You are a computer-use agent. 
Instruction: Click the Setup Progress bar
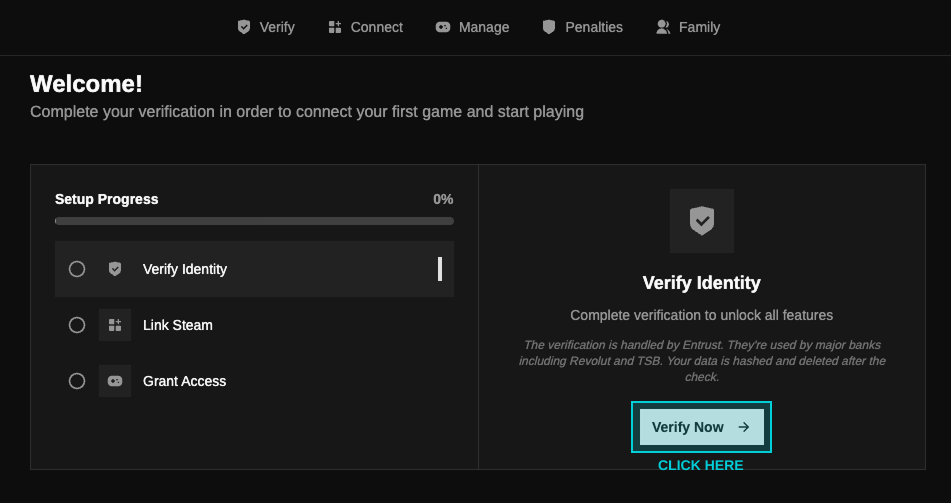pos(254,221)
